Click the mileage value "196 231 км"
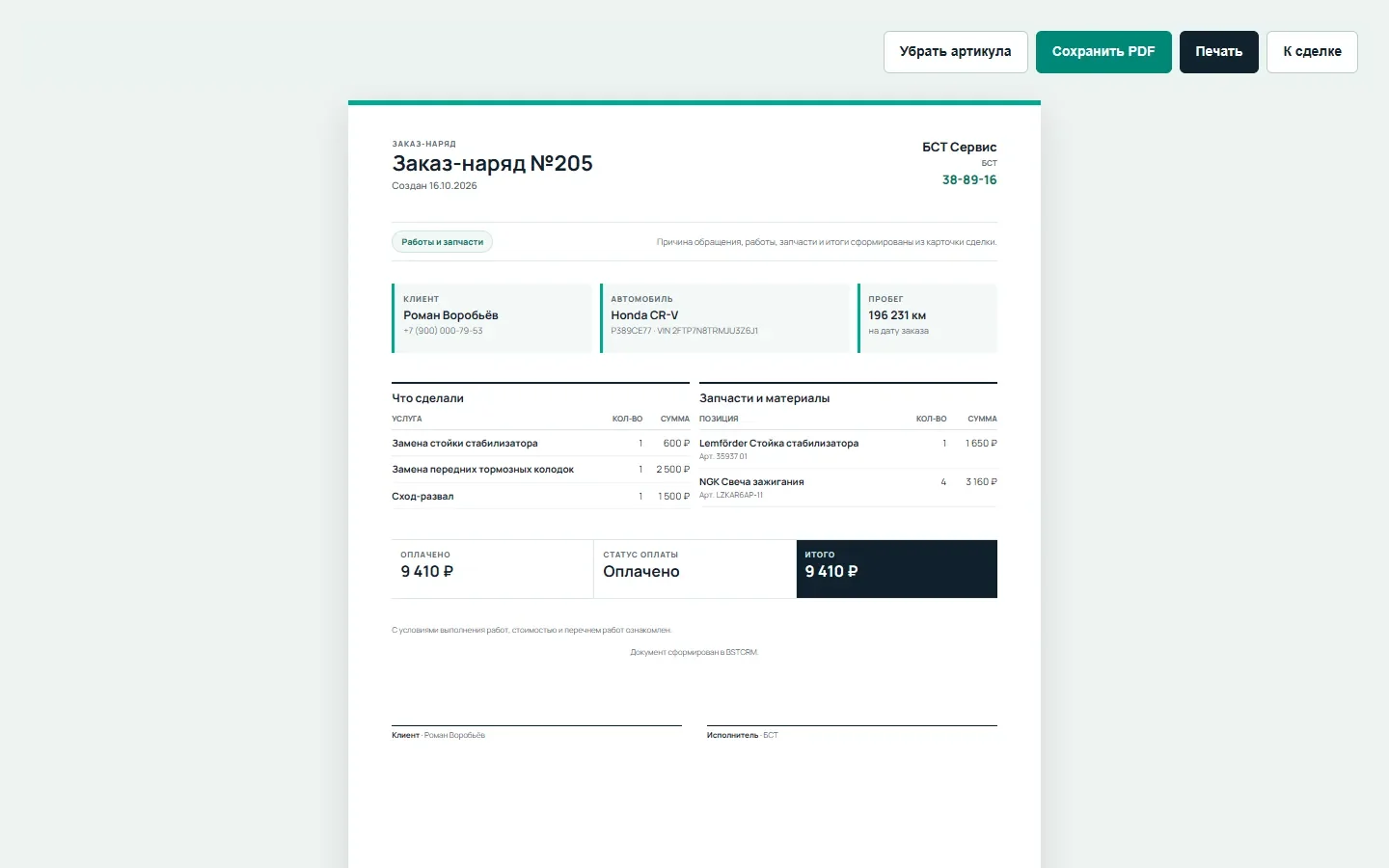1389x868 pixels. click(897, 315)
